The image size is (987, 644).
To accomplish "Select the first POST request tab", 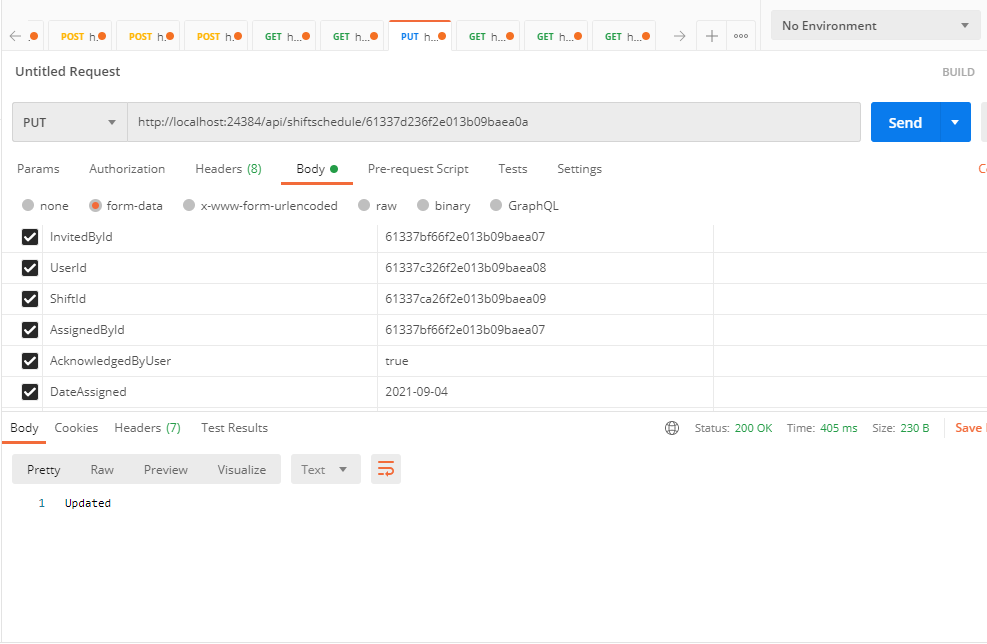I will coord(80,37).
